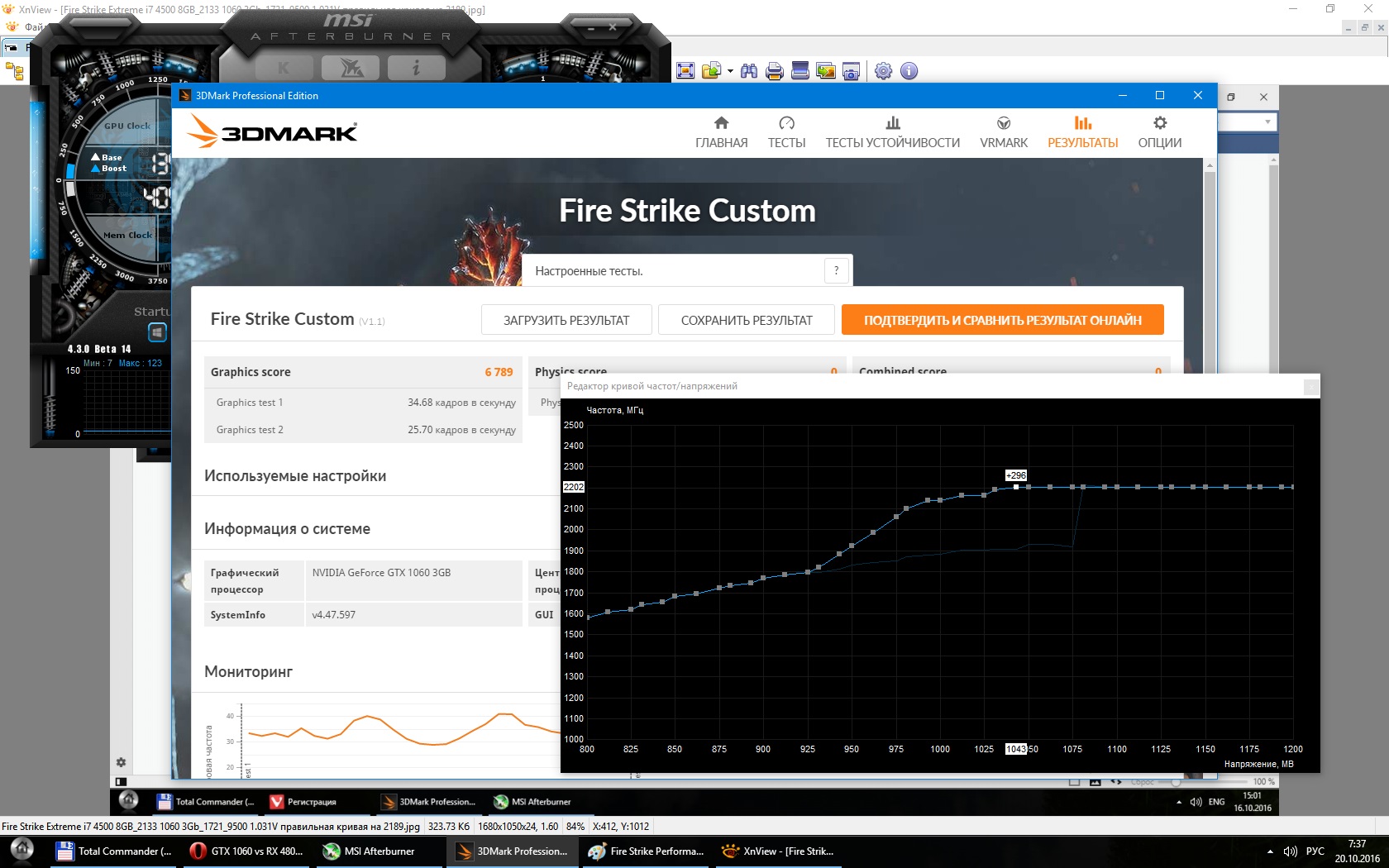This screenshot has width=1389, height=868.
Task: Click Используемые настройки section header
Action: coord(295,476)
